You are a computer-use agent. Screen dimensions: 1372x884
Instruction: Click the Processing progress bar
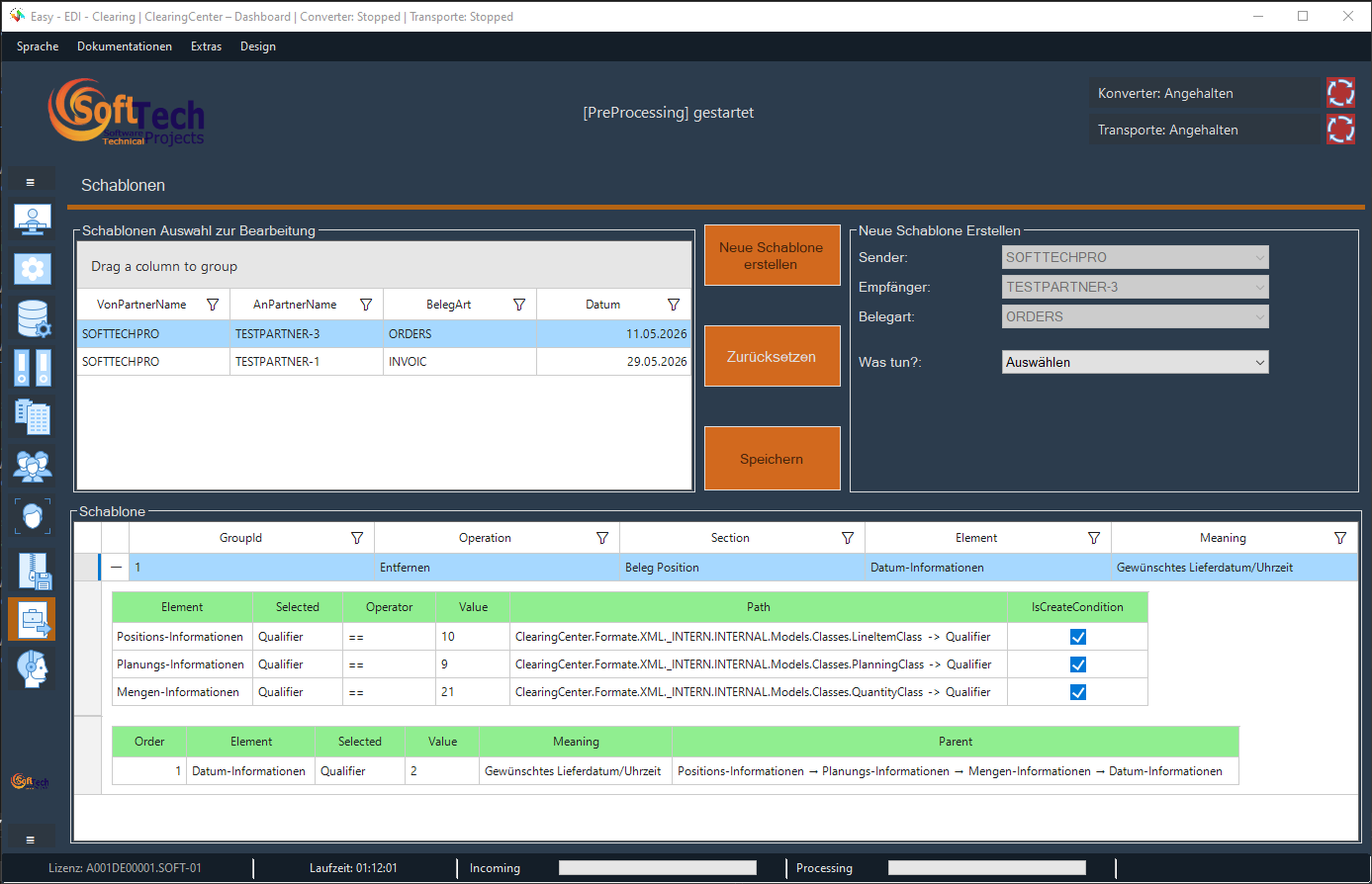[987, 868]
